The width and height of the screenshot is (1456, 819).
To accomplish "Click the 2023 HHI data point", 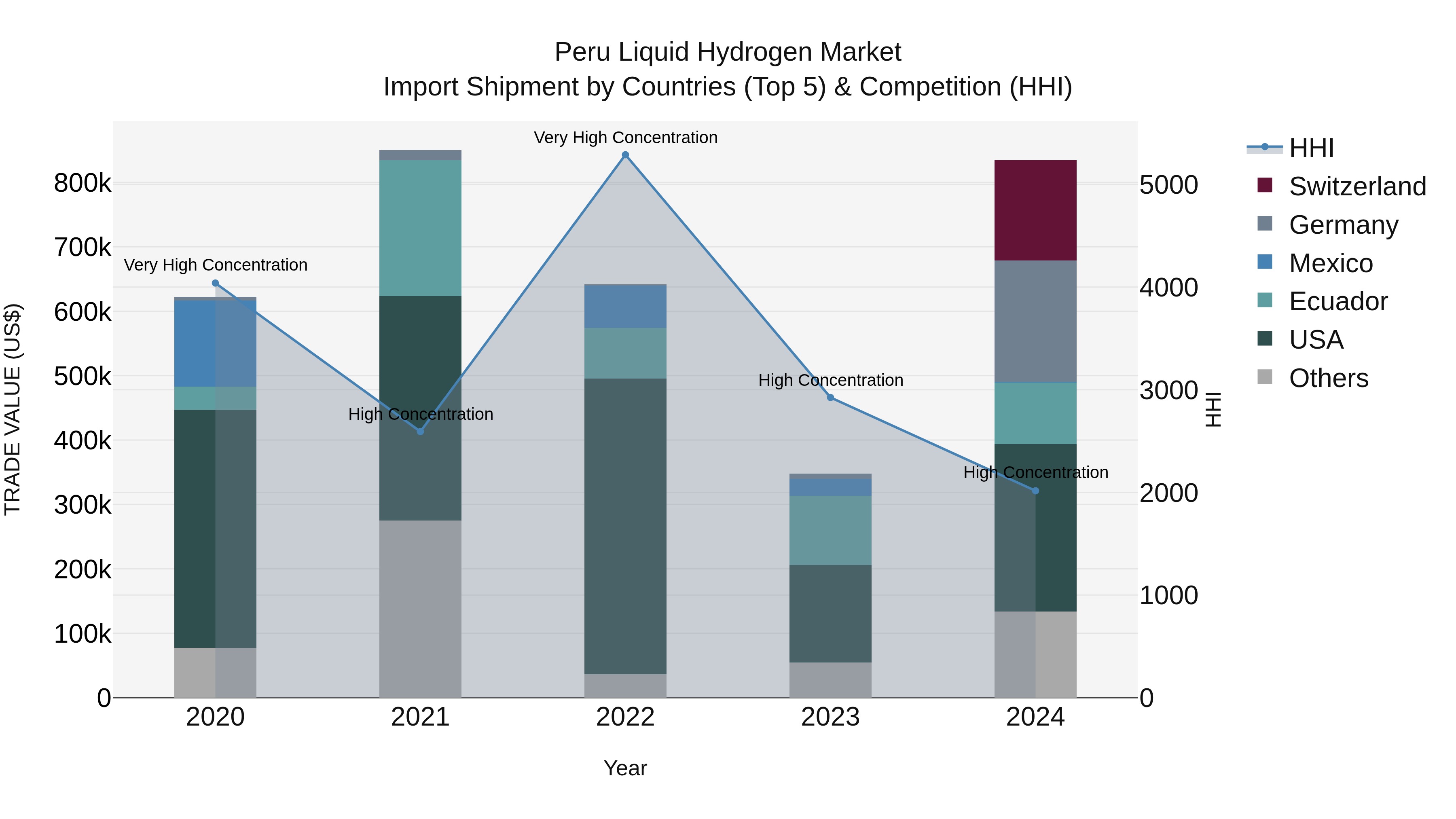I will pos(830,397).
